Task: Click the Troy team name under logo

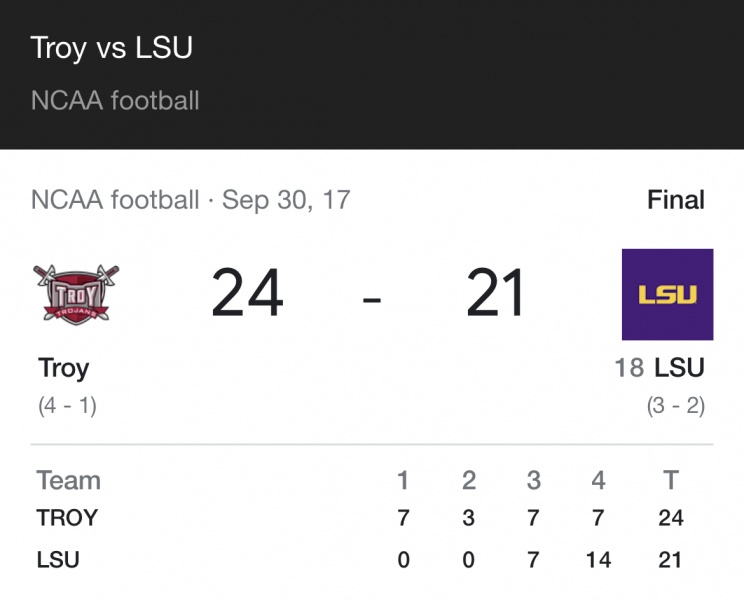Action: coord(64,368)
